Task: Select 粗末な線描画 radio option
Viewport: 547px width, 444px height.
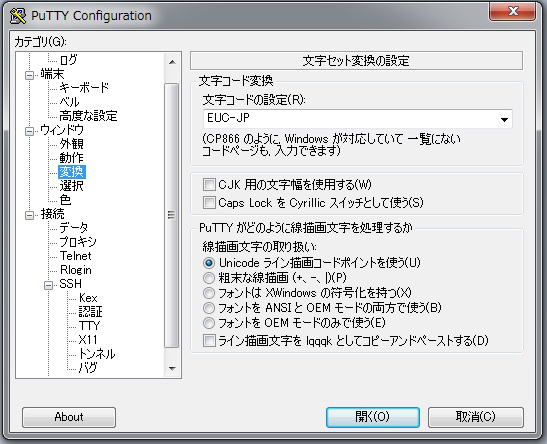Action: click(x=209, y=278)
